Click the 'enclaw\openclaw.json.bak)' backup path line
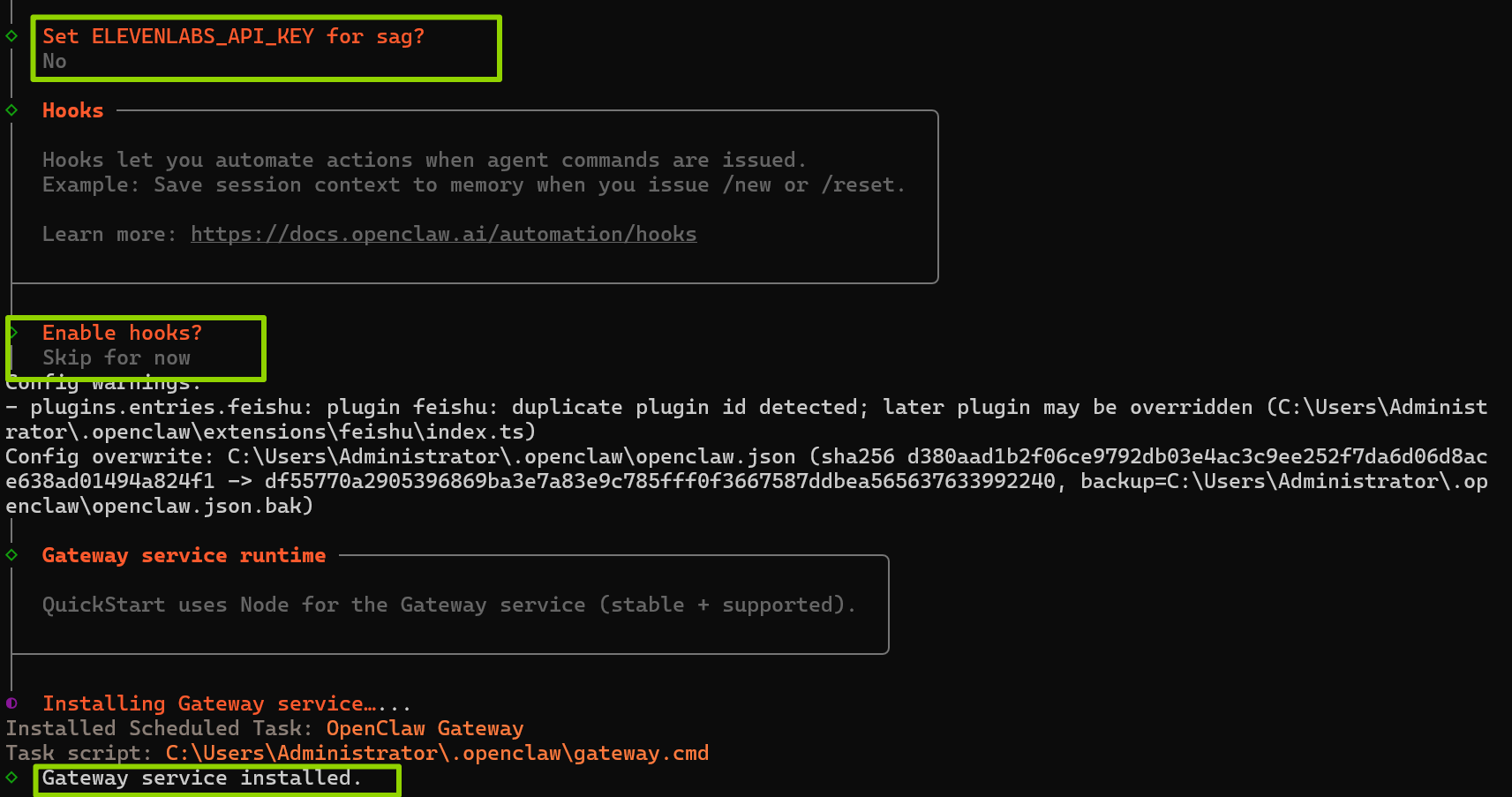 point(160,506)
